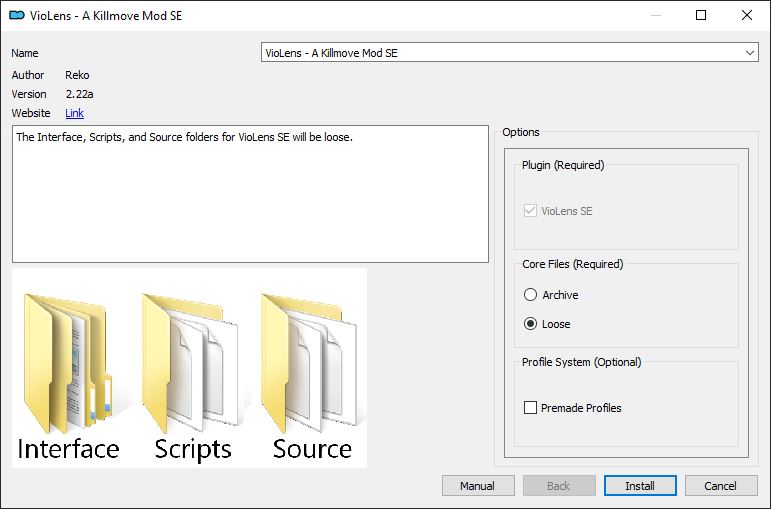Click the author name Reko

pos(77,75)
